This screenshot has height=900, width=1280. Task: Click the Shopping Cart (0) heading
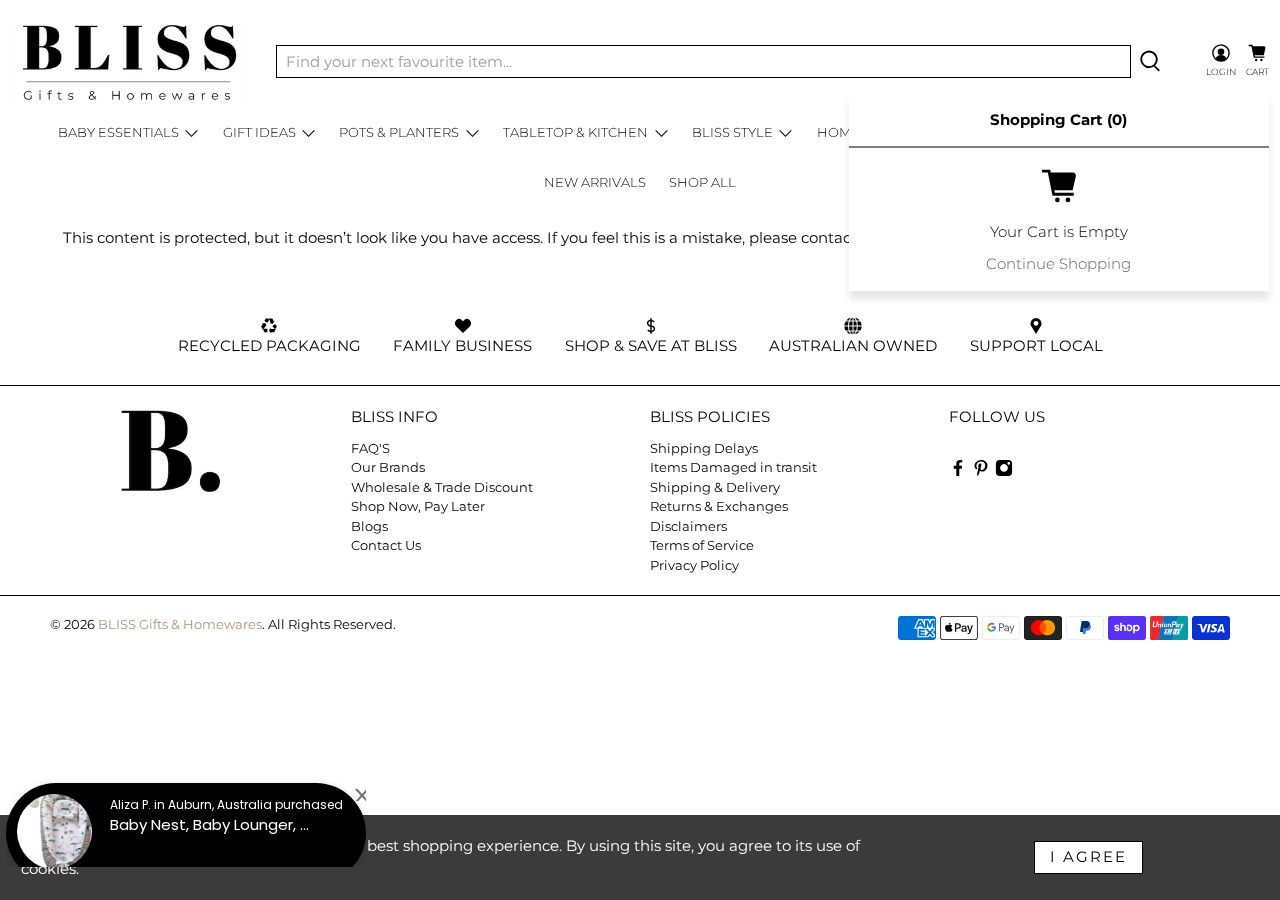click(x=1058, y=120)
